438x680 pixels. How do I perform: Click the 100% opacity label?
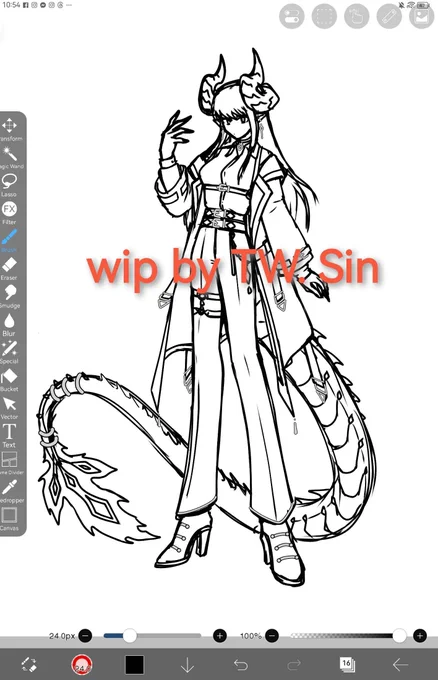(251, 636)
